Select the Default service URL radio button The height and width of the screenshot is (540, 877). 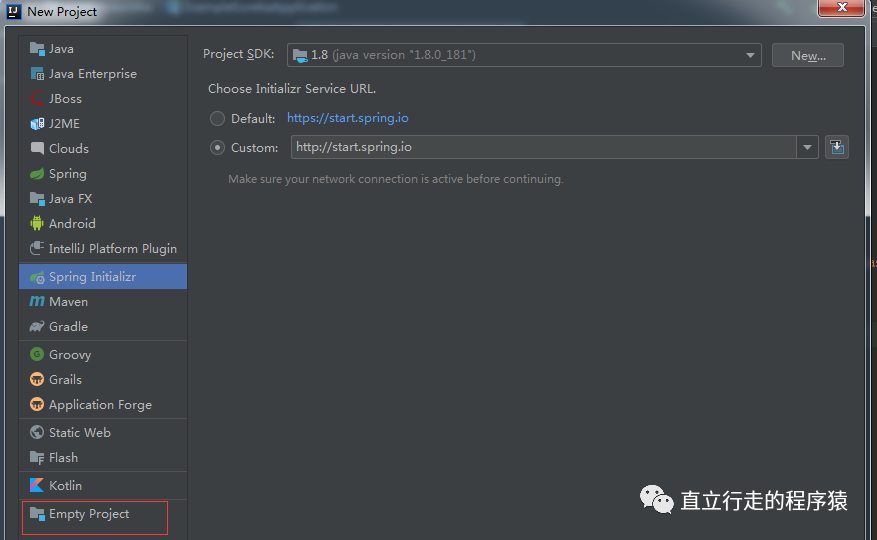point(217,119)
